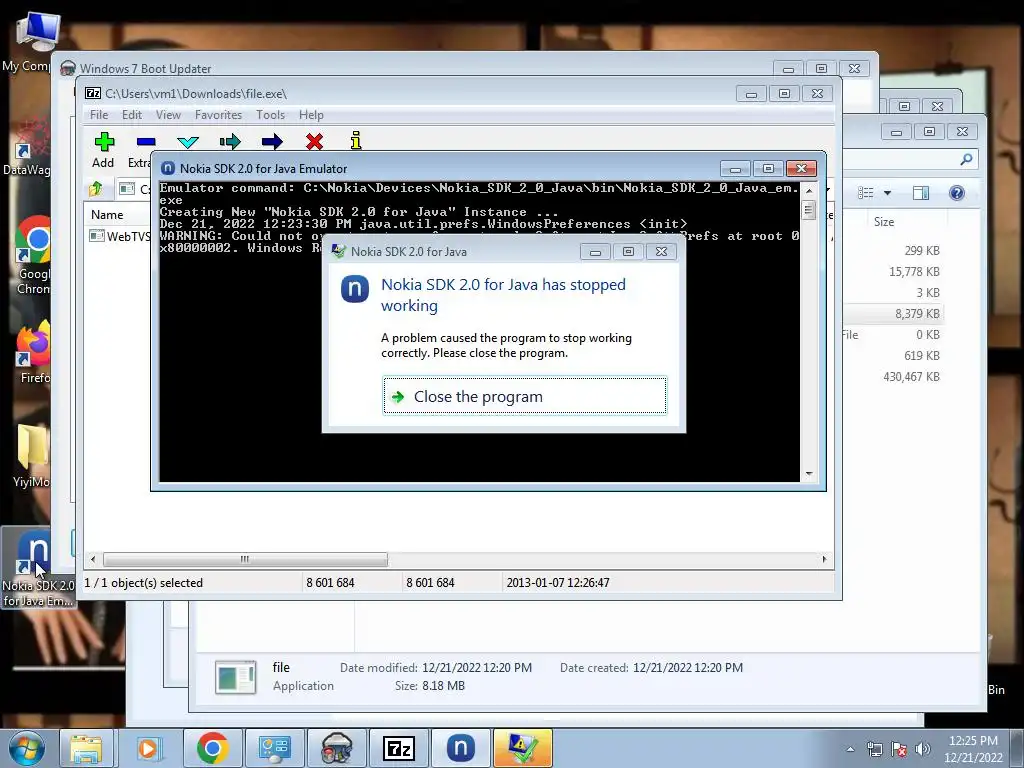Select the WebTVS file row in 7-Zip
1024x768 pixels.
pos(121,236)
